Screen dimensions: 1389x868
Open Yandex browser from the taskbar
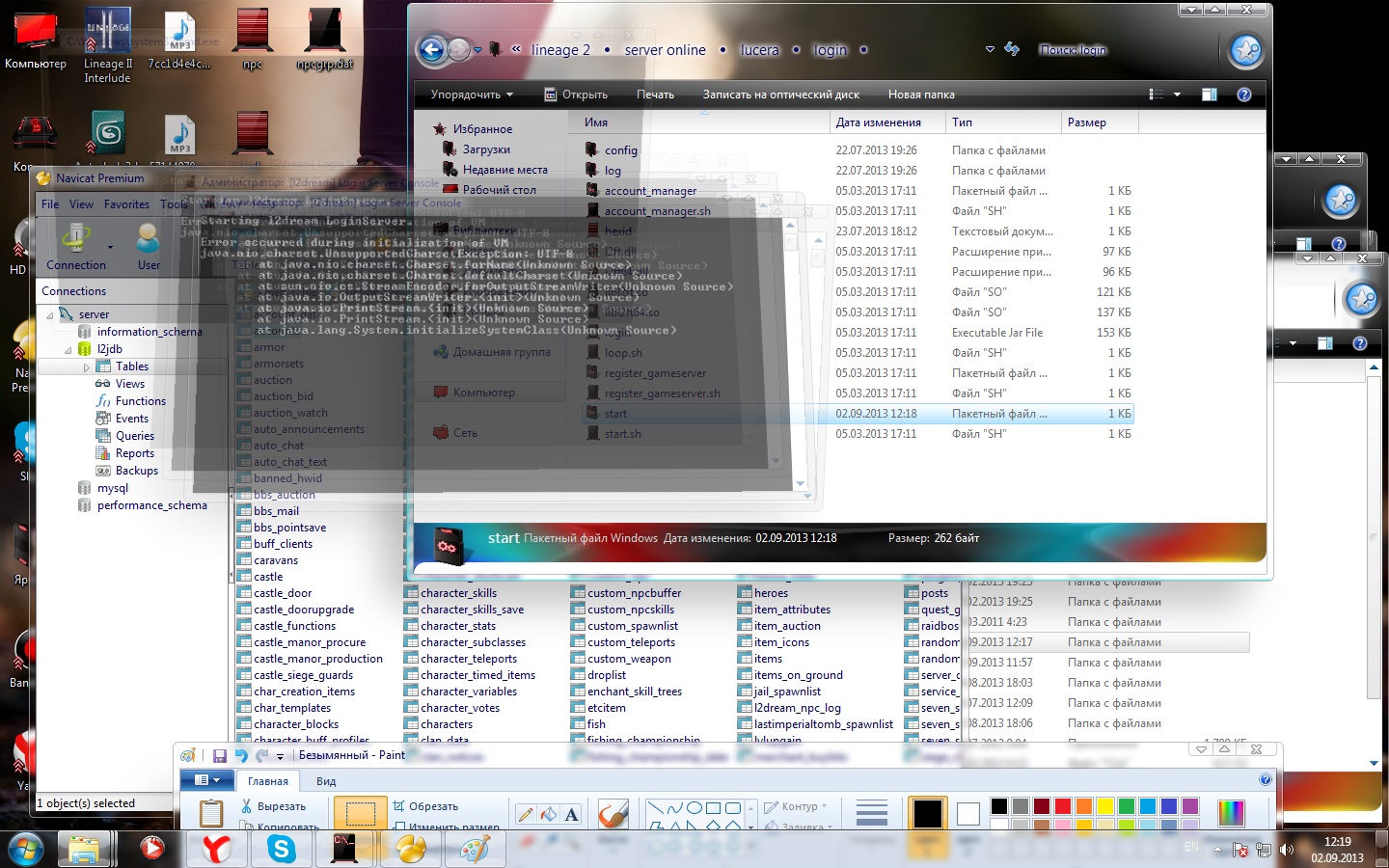point(216,849)
